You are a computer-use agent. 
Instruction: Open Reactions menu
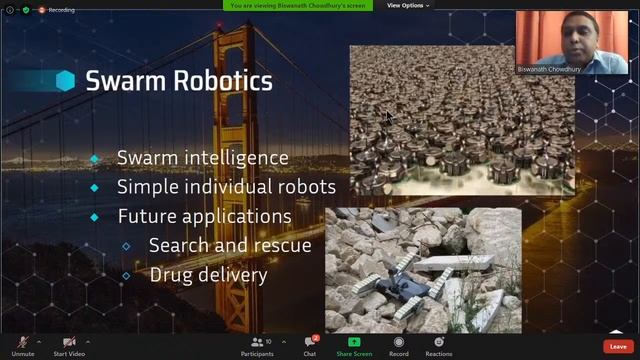pyautogui.click(x=439, y=346)
